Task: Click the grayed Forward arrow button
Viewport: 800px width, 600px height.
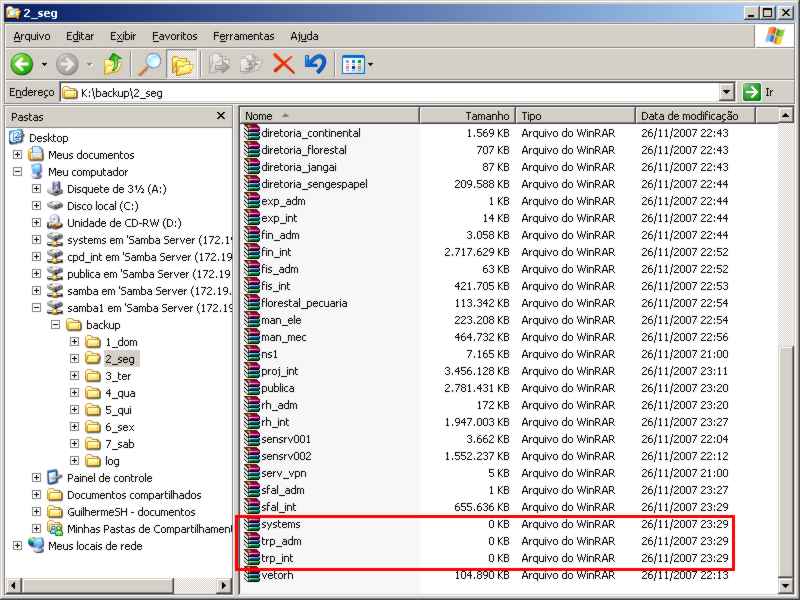Action: [67, 64]
